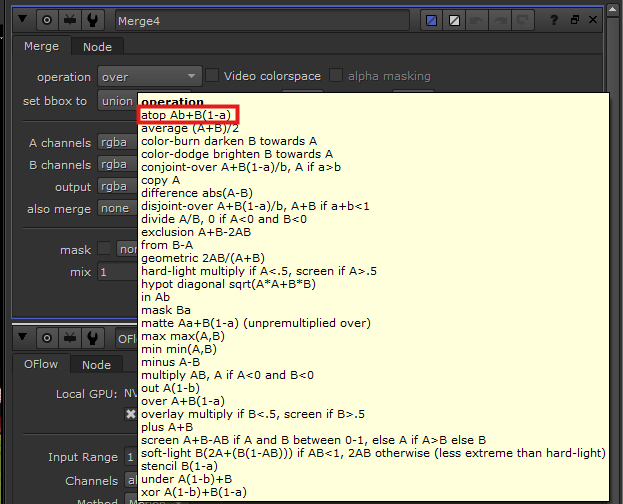Screen dimensions: 623x504
Task: Click the target icon in OFlow panel header
Action: point(46,337)
